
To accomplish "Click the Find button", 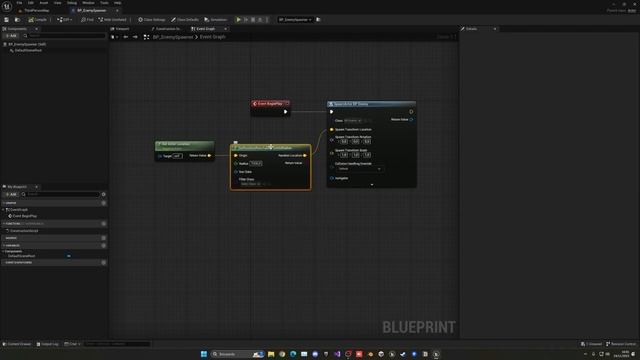I will pyautogui.click(x=87, y=20).
